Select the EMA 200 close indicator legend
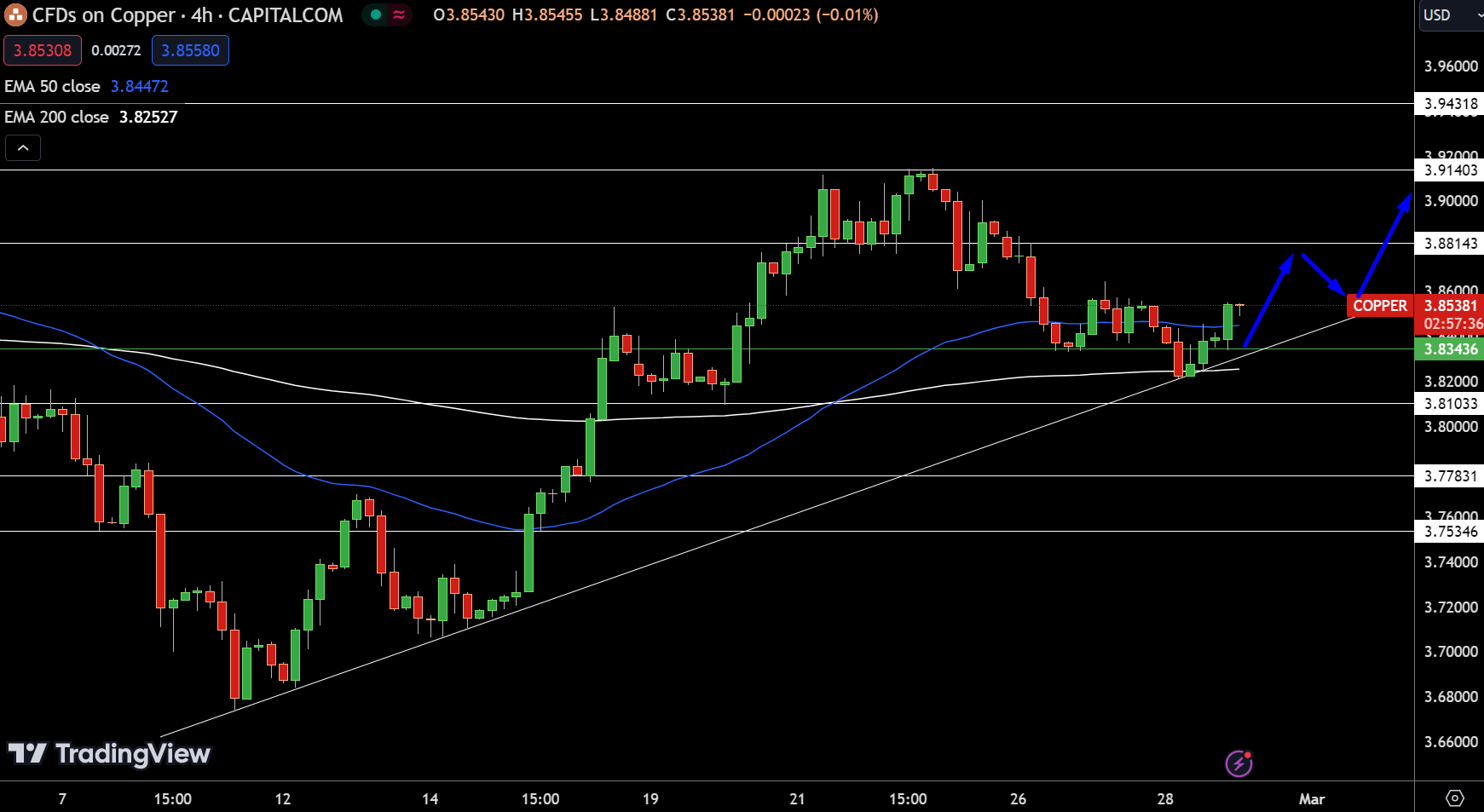Viewport: 1484px width, 812px height. pos(57,117)
